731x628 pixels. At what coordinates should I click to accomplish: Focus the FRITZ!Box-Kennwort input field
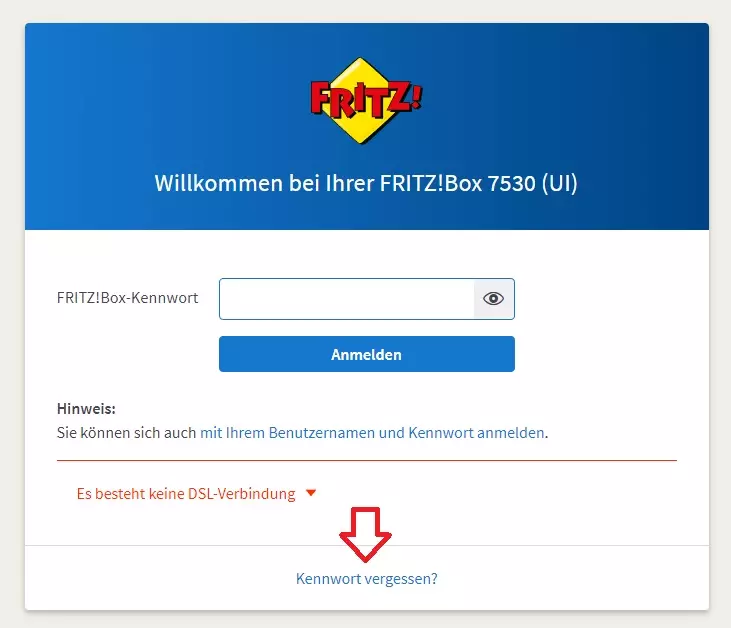347,299
